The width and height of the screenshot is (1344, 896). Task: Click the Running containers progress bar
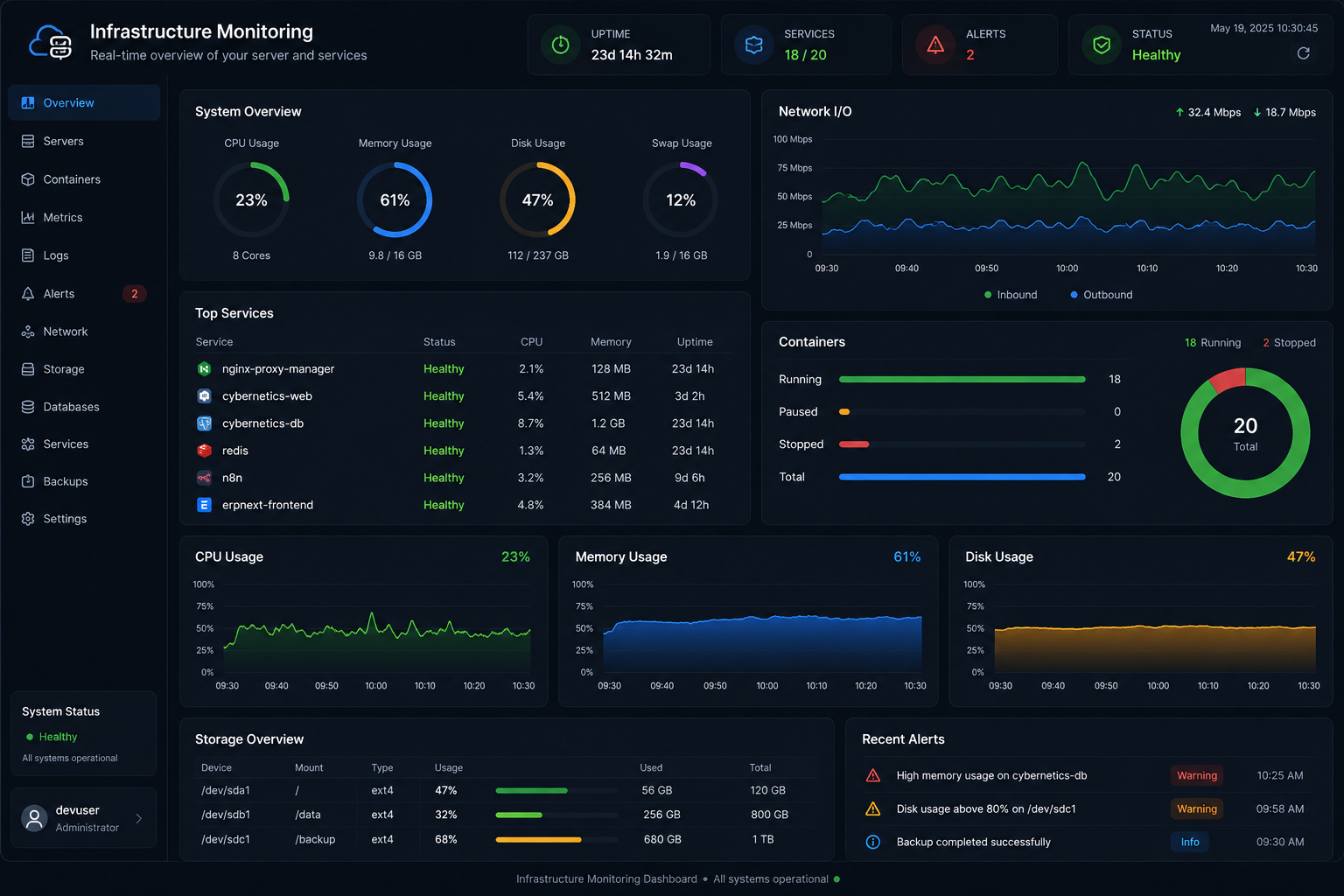click(x=962, y=379)
